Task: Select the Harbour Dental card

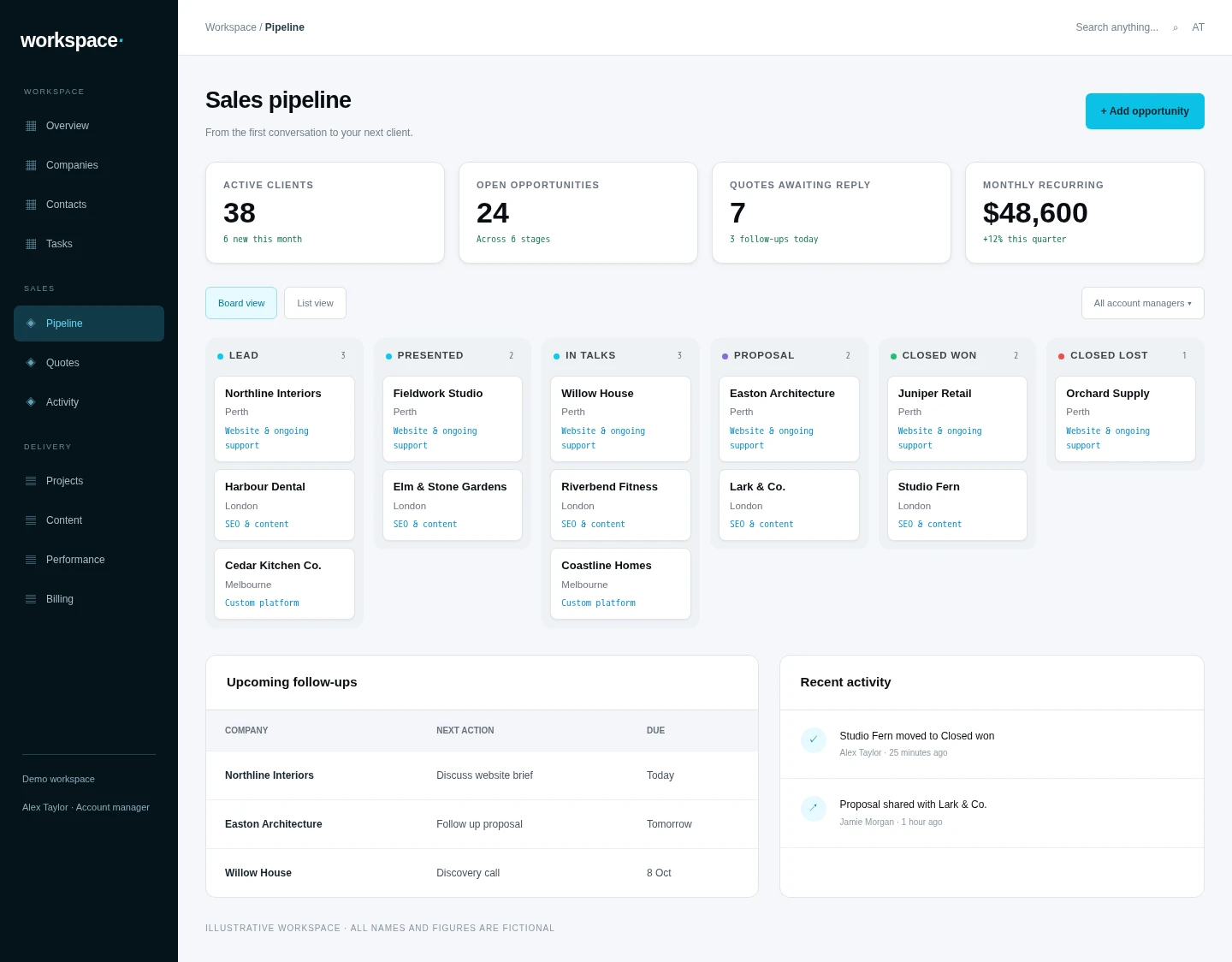Action: tap(284, 505)
